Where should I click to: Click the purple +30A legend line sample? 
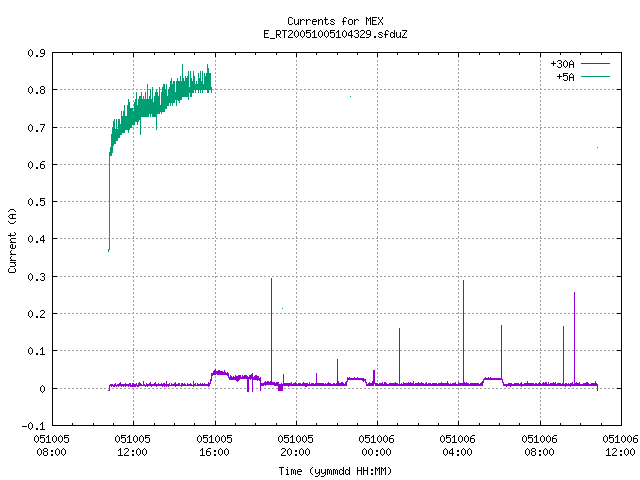595,64
